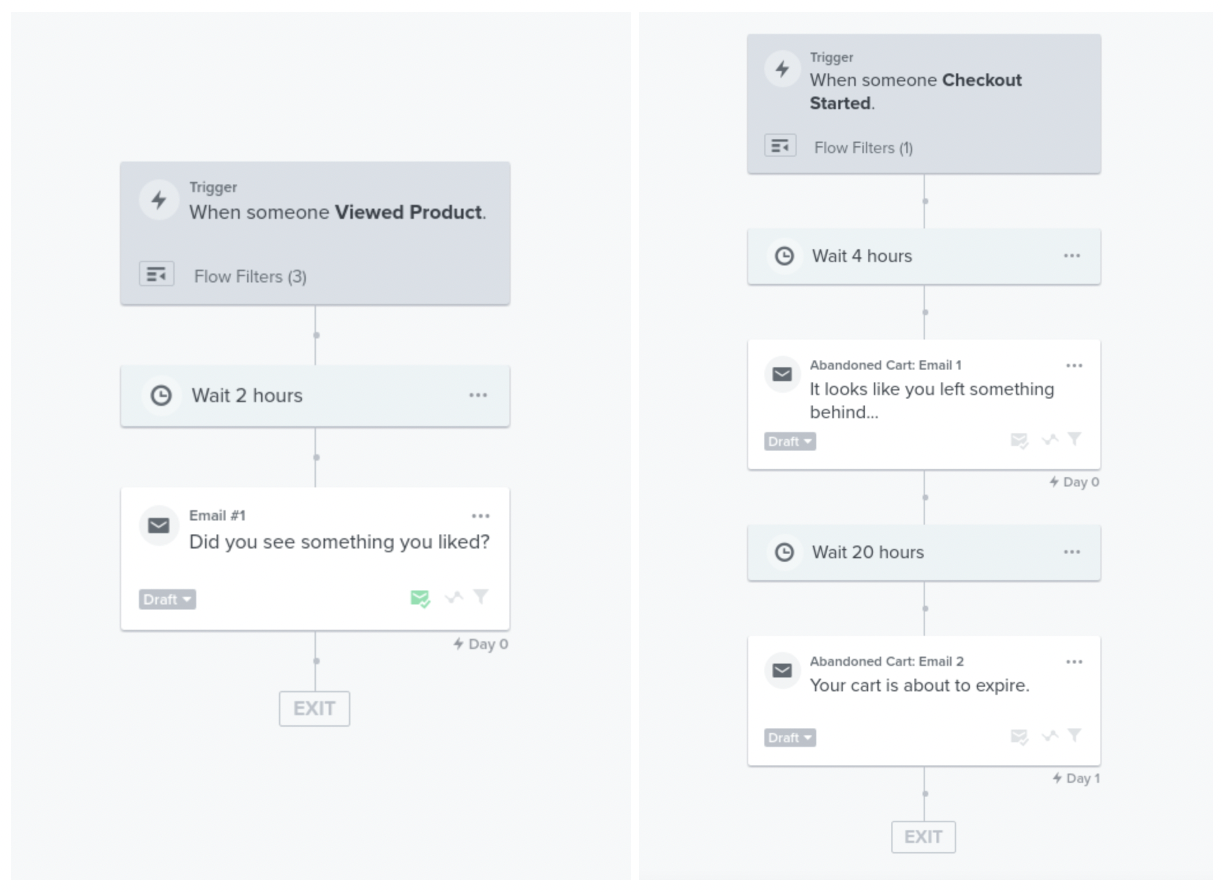Click EXIT at the end of the Viewed Product flow

(316, 708)
